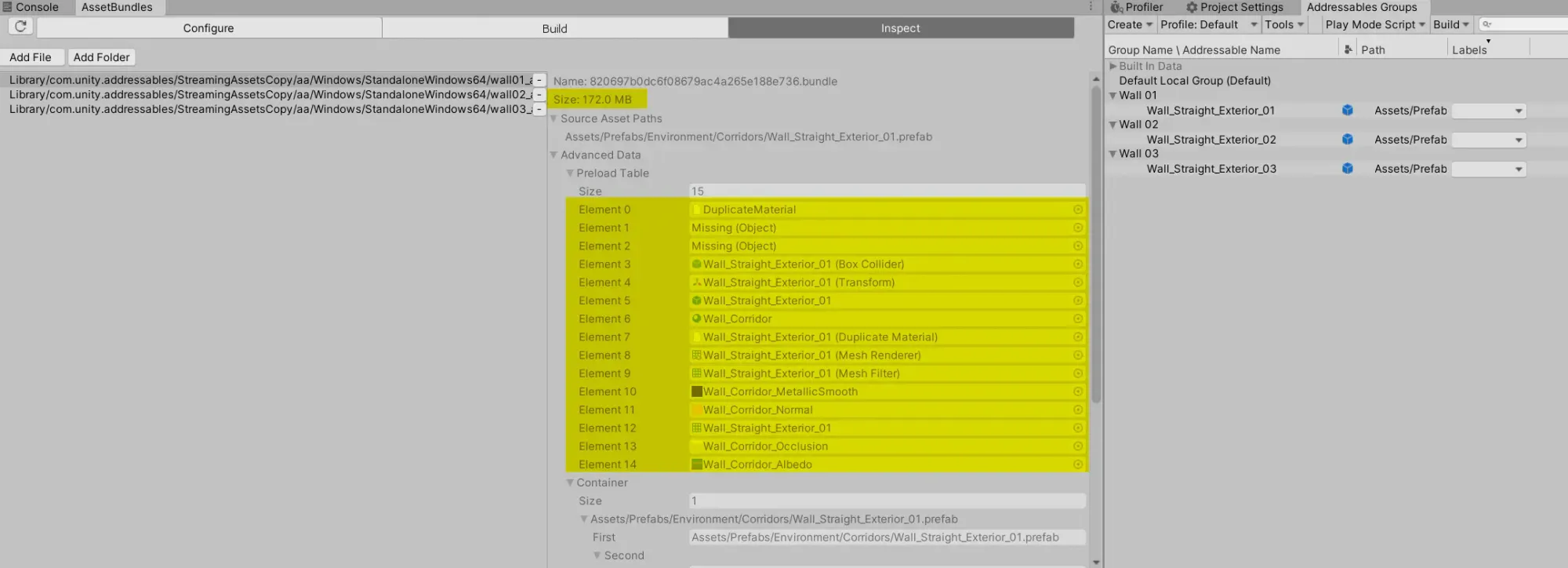
Task: Click the object picker for Element 7
Action: (1078, 337)
